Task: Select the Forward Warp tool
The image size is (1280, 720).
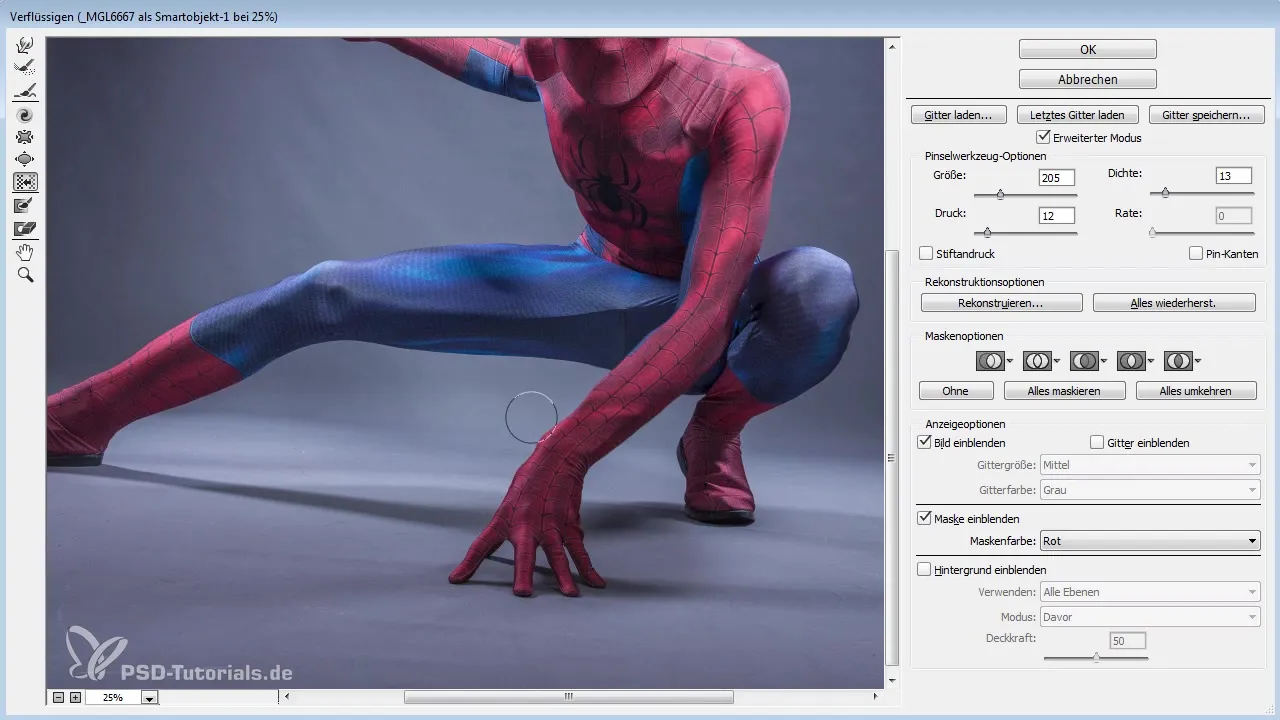Action: [26, 44]
